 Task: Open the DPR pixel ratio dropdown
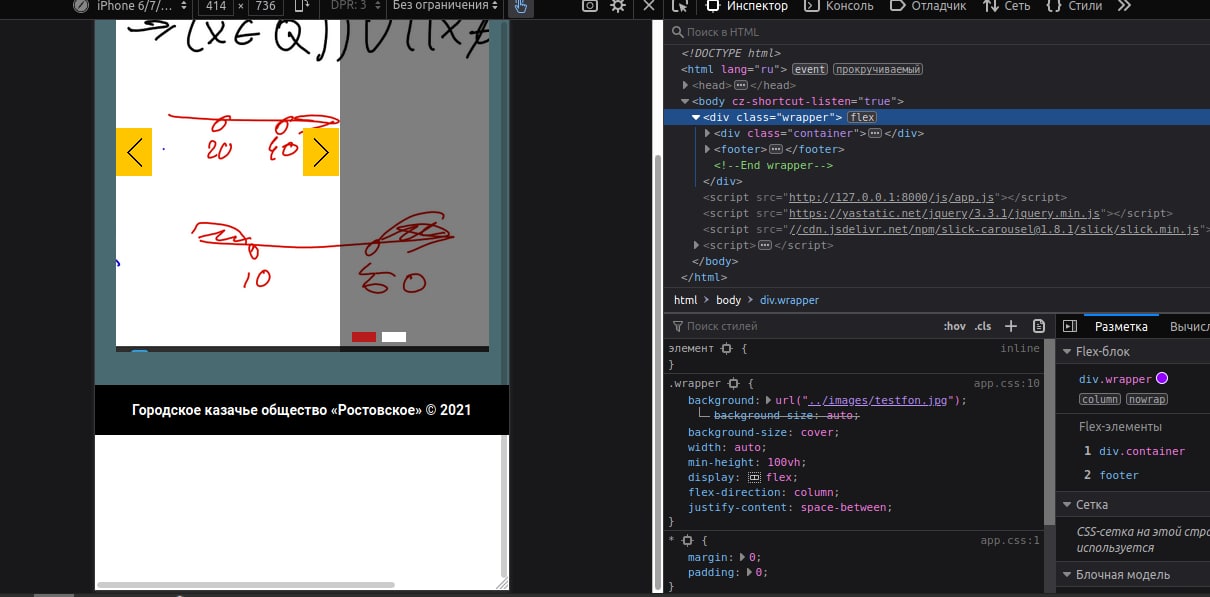pyautogui.click(x=354, y=6)
